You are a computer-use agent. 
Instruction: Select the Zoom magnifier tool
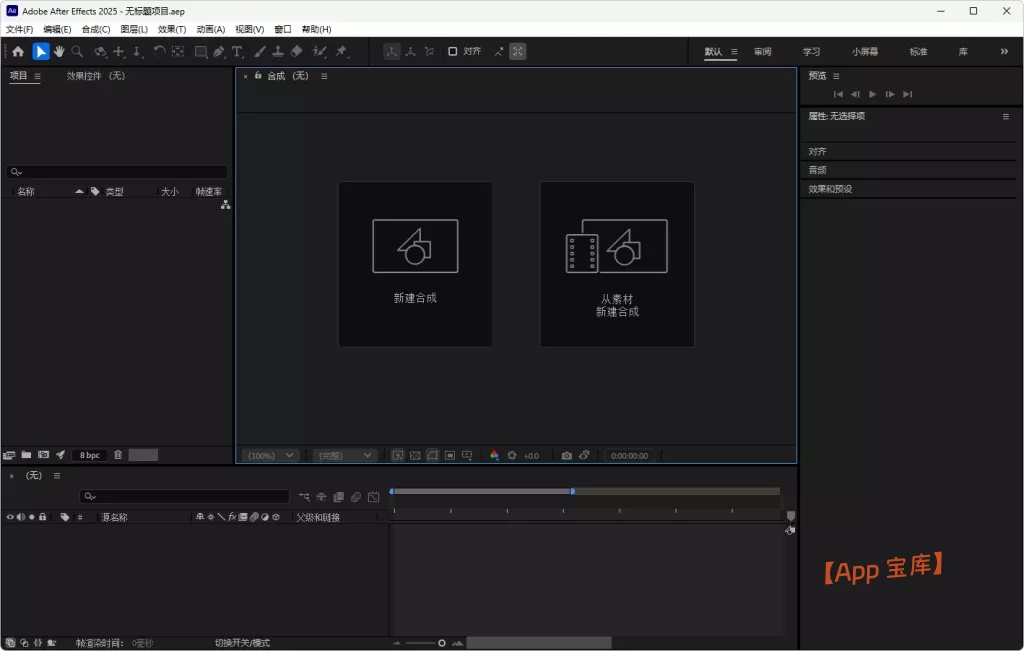point(77,52)
